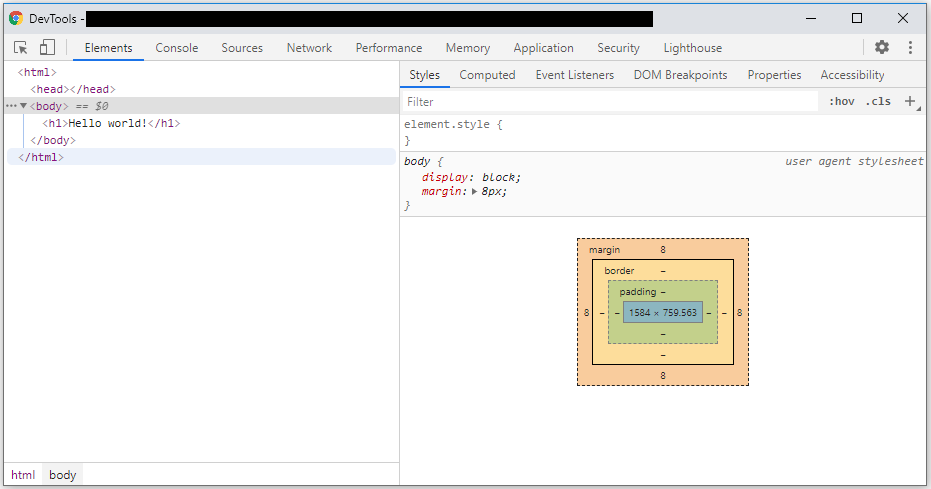The image size is (931, 489).
Task: Switch to the Console tab
Action: click(x=176, y=48)
